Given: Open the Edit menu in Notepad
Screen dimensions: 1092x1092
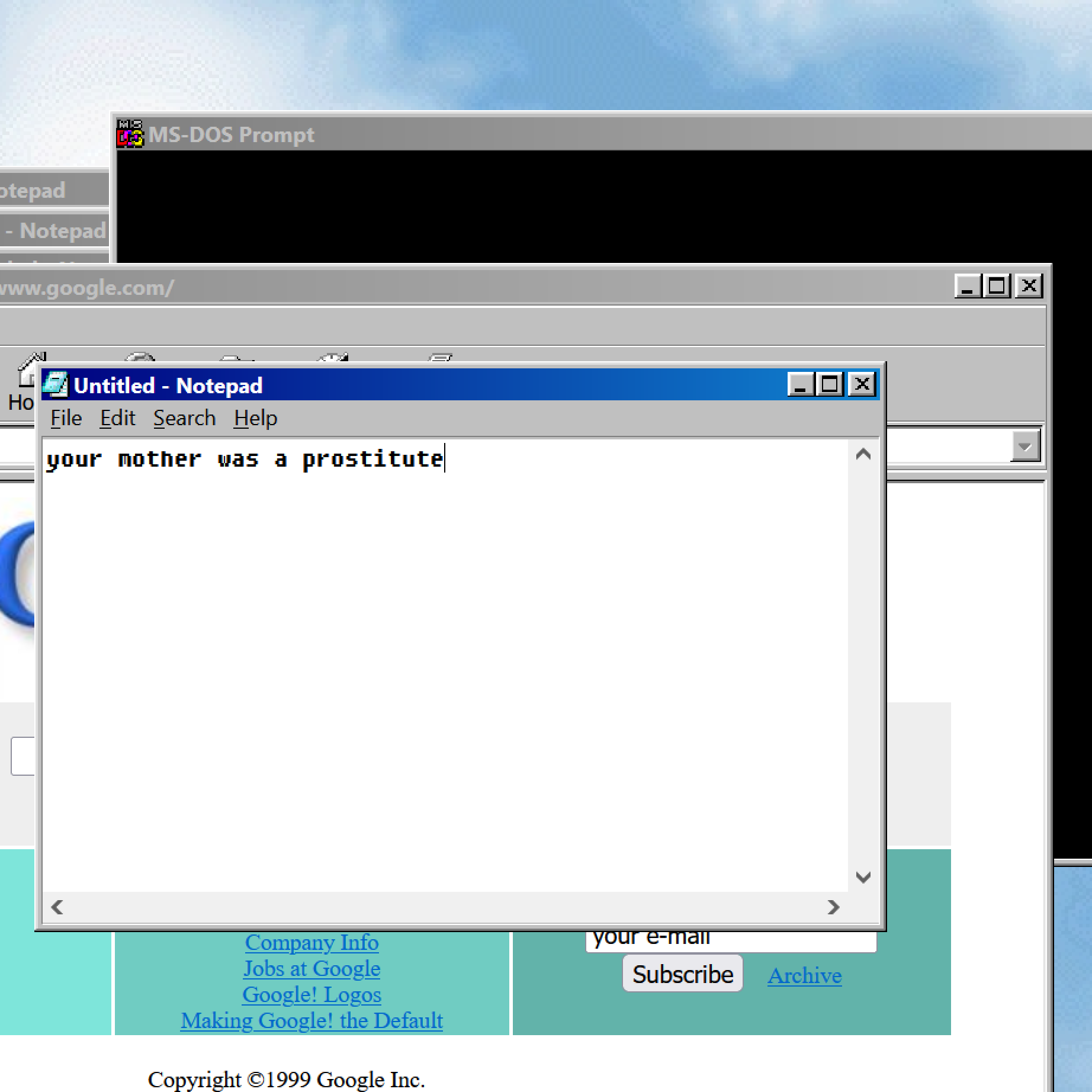Looking at the screenshot, I should pos(117,418).
